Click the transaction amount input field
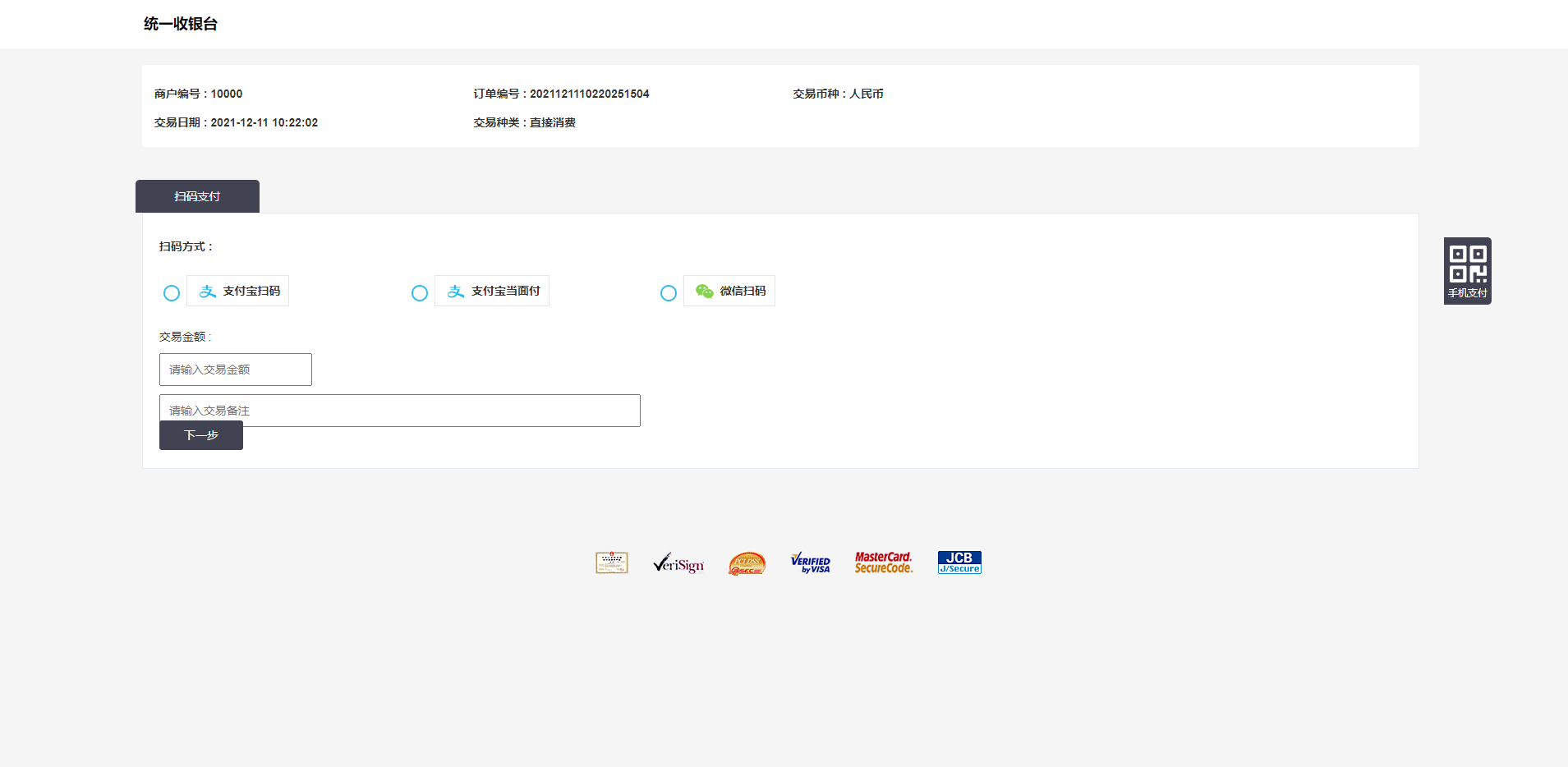 click(235, 369)
